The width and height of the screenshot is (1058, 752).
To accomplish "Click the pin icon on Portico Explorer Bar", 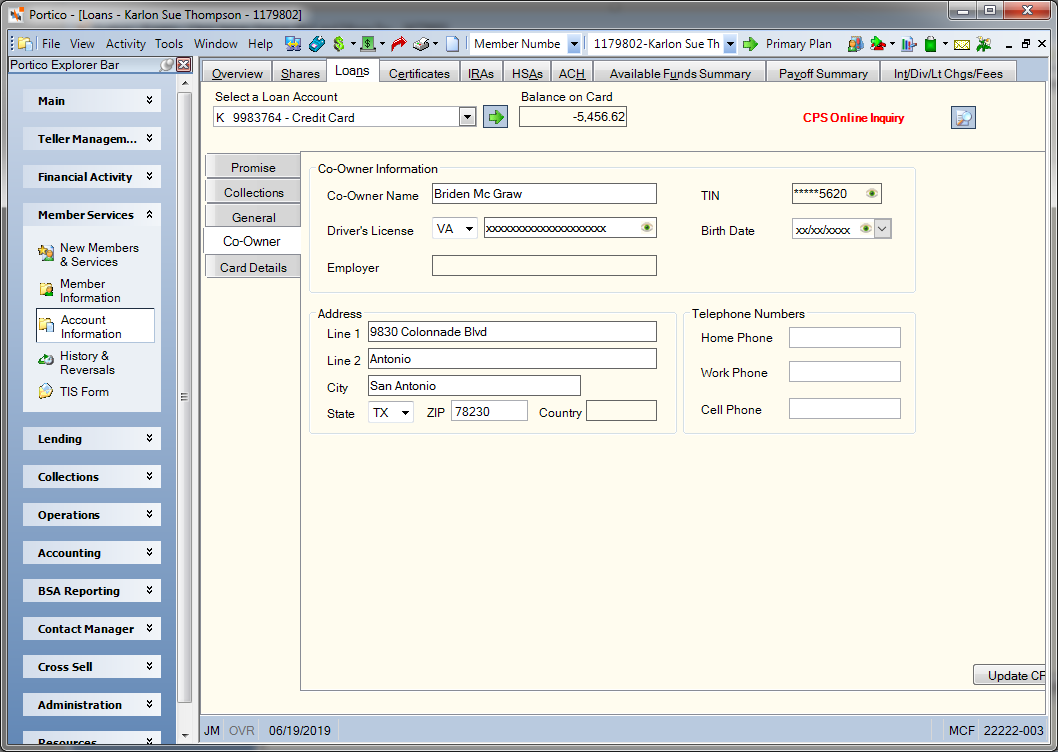I will click(166, 65).
